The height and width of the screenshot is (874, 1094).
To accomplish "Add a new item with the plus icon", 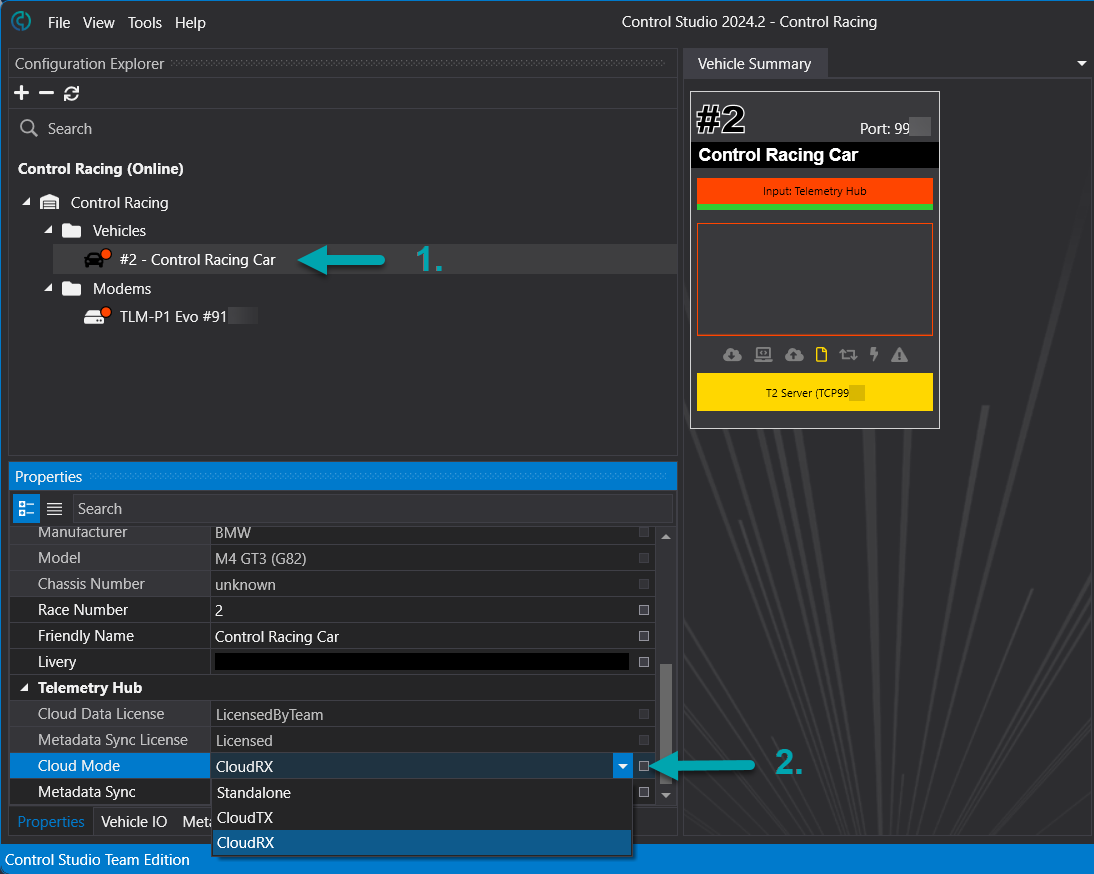I will (22, 93).
